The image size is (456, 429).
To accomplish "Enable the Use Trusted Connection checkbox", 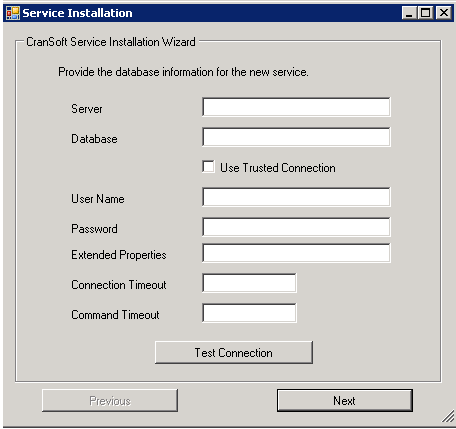I will 209,167.
